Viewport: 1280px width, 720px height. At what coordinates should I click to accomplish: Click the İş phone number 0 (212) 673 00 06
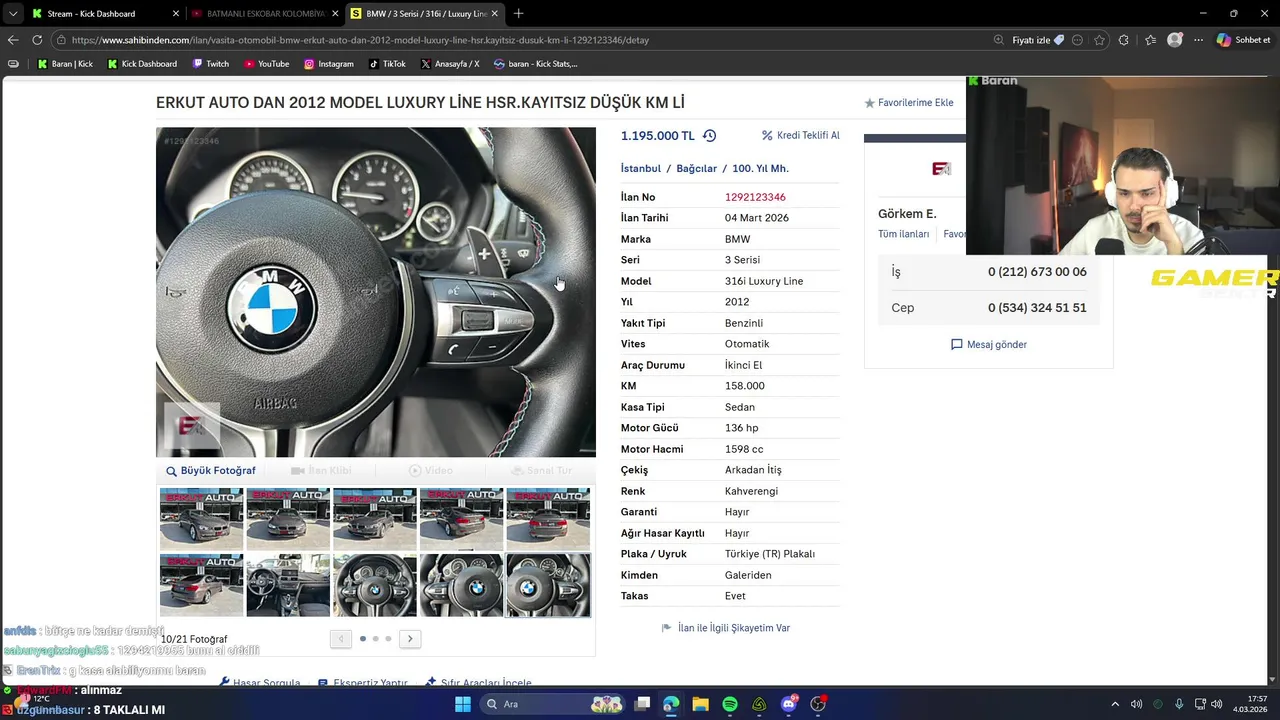pos(1037,272)
